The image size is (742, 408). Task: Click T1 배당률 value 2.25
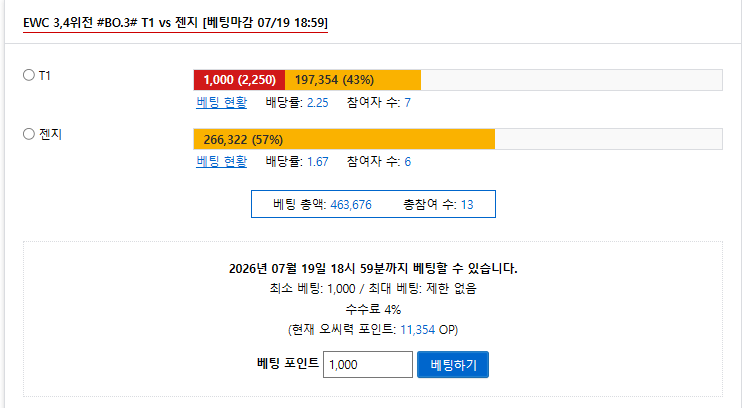click(x=318, y=103)
